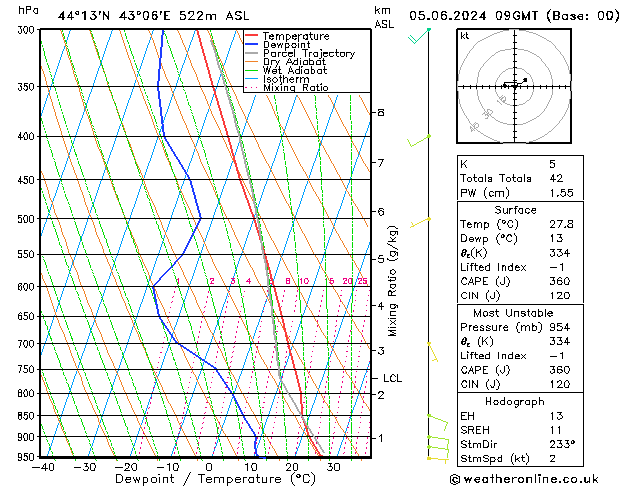Click the 450 hPa pressure axis label
This screenshot has height=486, width=629.
[x=28, y=180]
